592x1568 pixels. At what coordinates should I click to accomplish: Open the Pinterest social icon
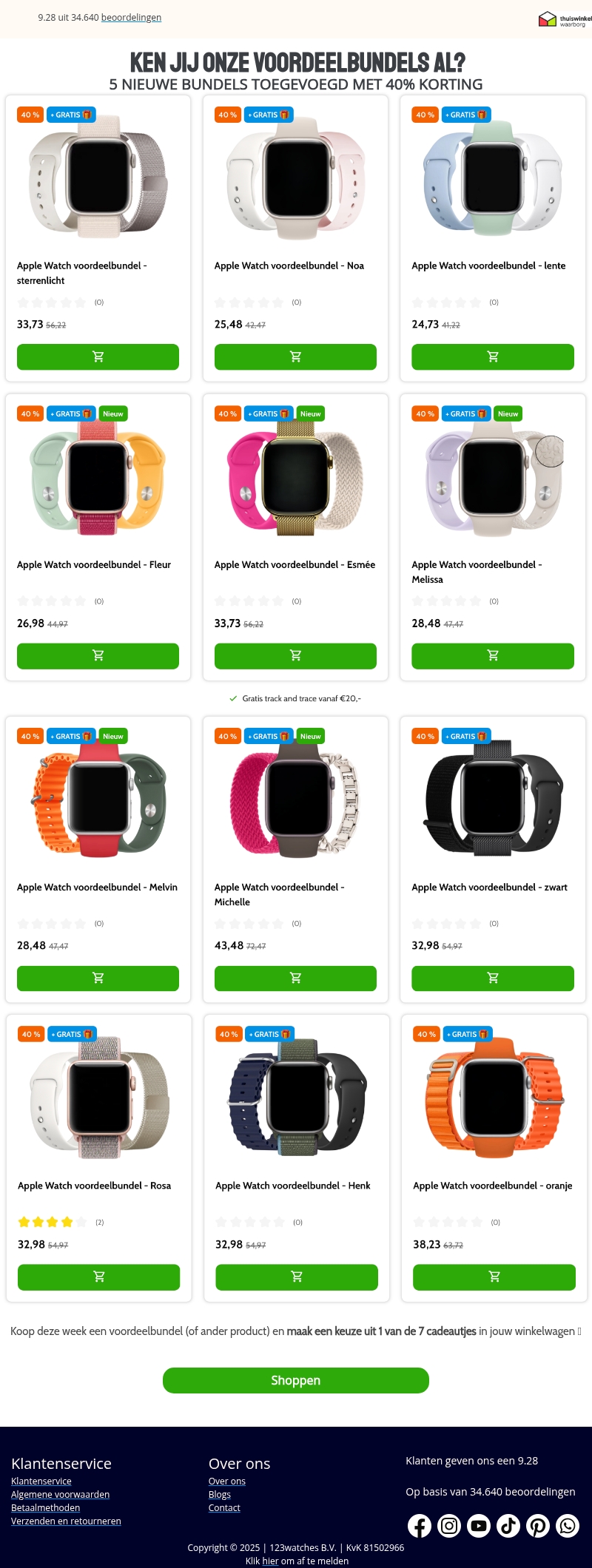click(538, 1526)
